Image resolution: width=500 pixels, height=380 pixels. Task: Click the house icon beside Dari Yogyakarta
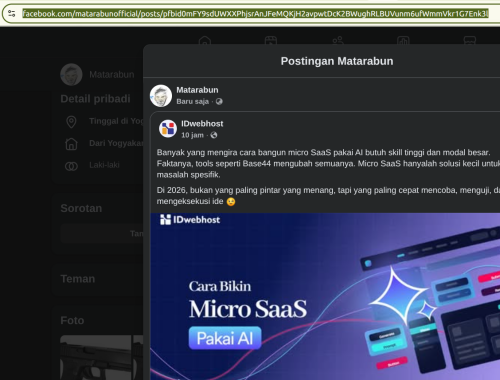71,144
